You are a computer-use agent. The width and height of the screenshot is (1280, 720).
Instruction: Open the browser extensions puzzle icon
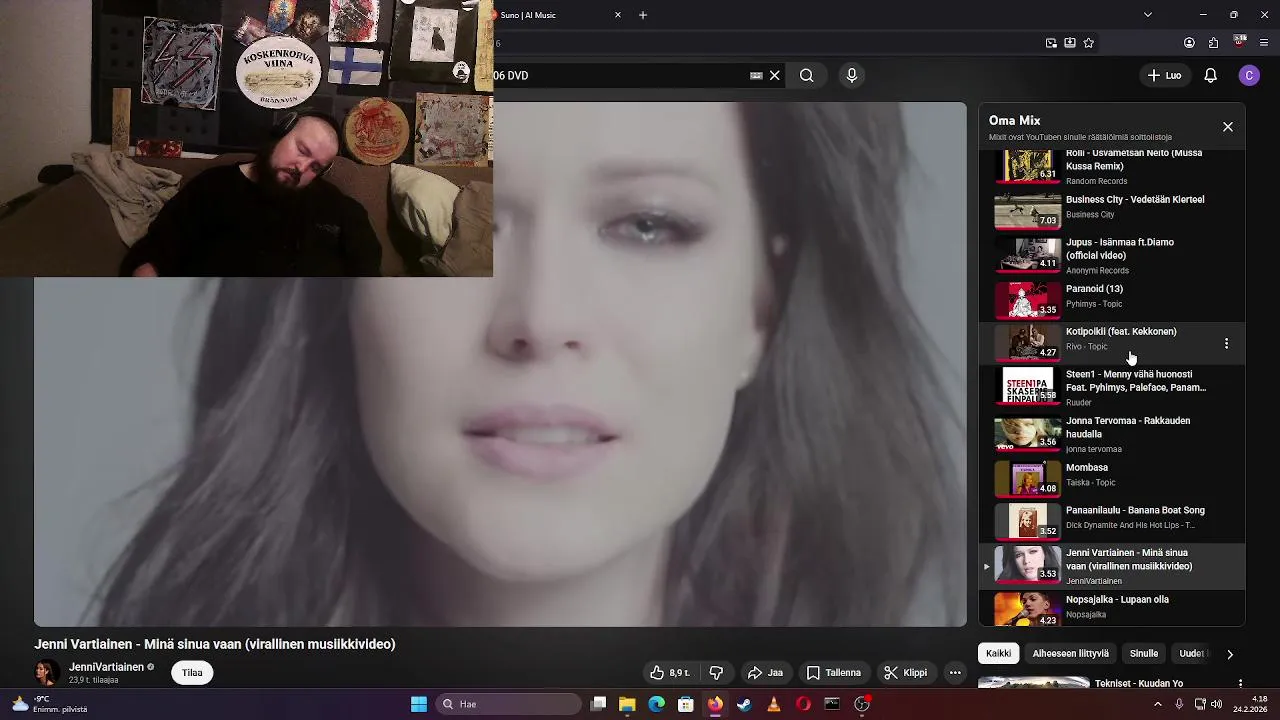(x=1214, y=43)
